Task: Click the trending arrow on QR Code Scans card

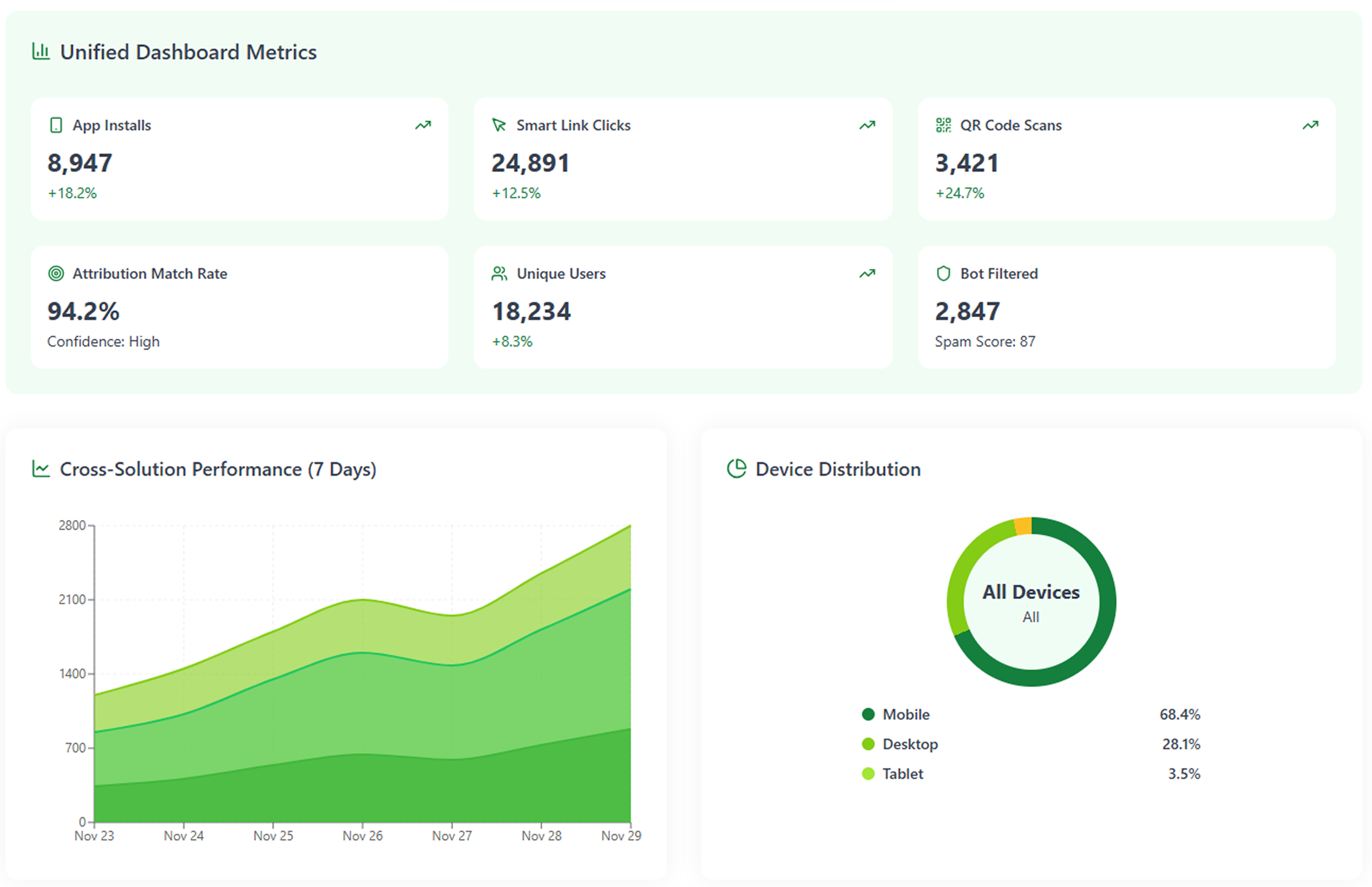Action: (x=1310, y=125)
